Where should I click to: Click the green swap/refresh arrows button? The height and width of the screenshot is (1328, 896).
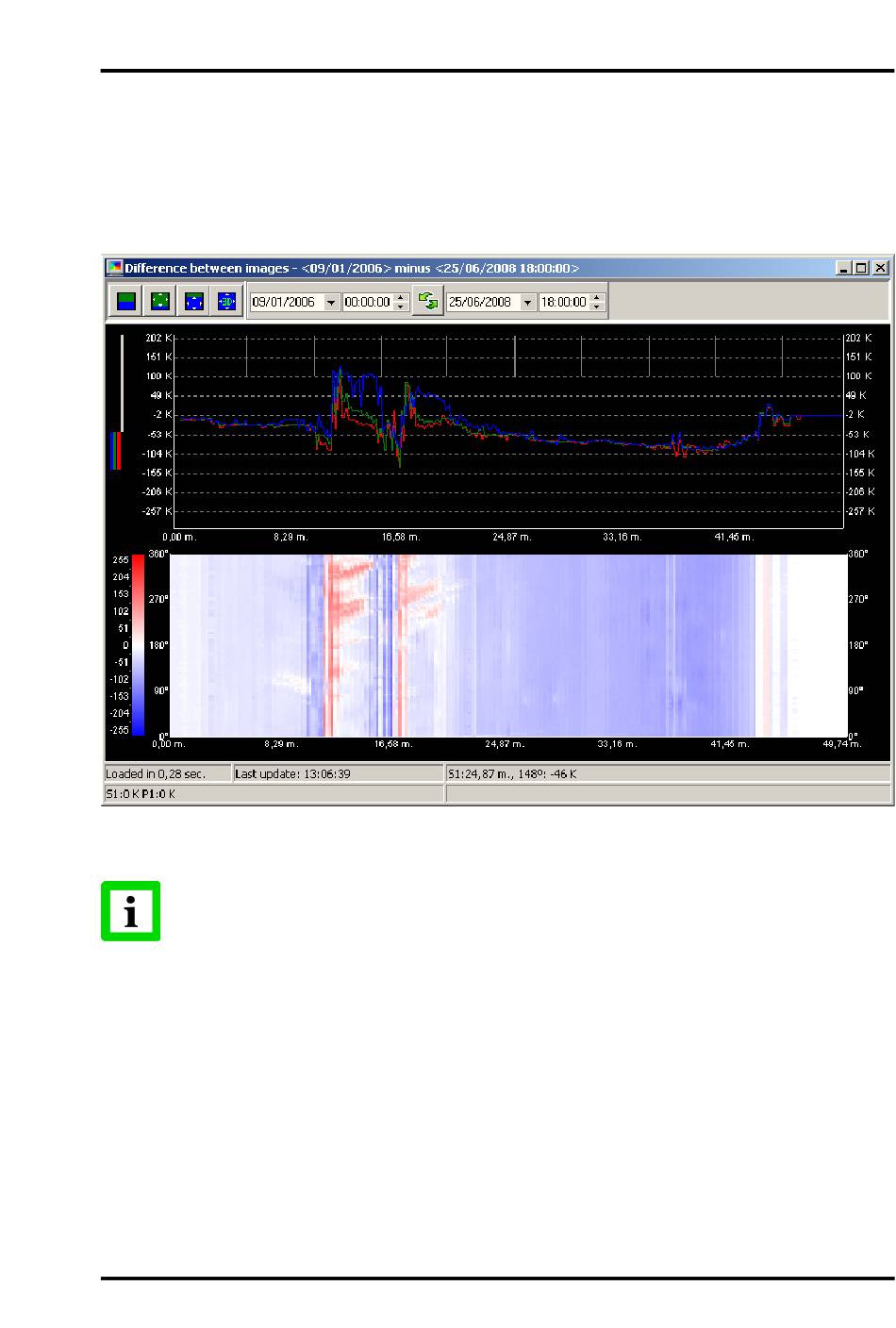click(x=428, y=302)
